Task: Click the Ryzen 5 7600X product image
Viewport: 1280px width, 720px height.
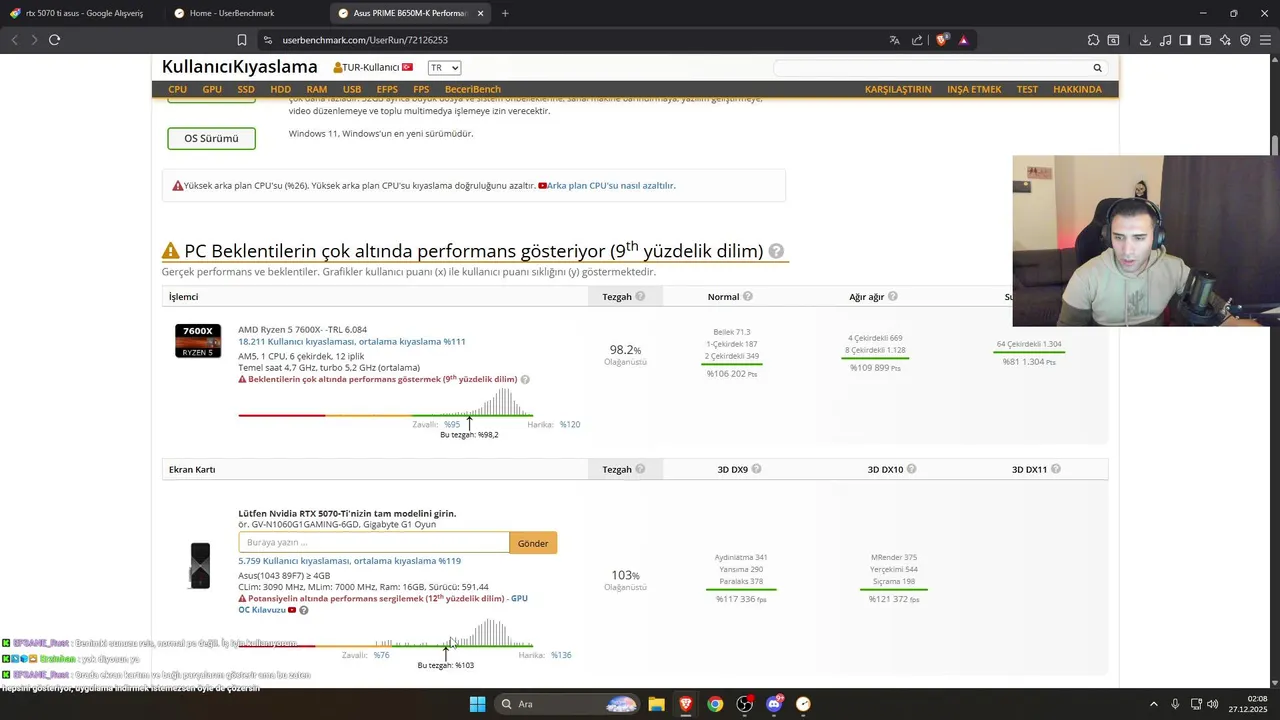Action: (198, 341)
